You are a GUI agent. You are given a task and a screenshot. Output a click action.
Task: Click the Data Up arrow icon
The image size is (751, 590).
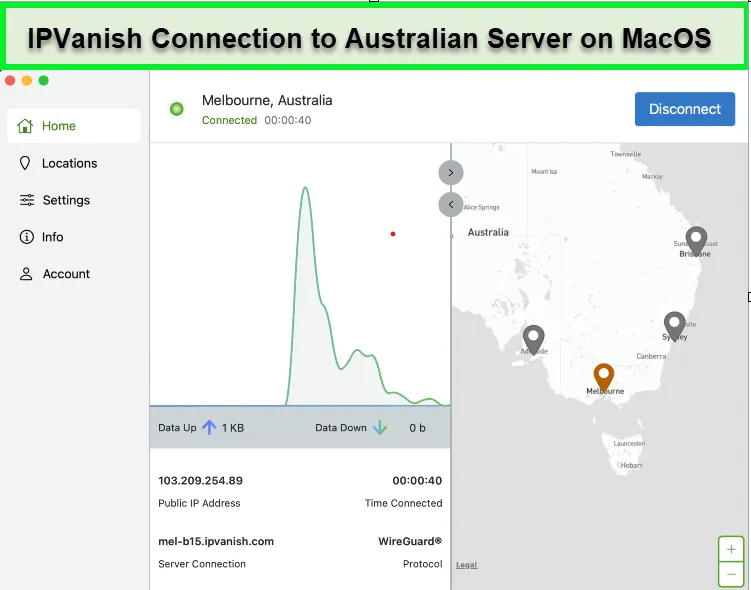click(x=209, y=427)
